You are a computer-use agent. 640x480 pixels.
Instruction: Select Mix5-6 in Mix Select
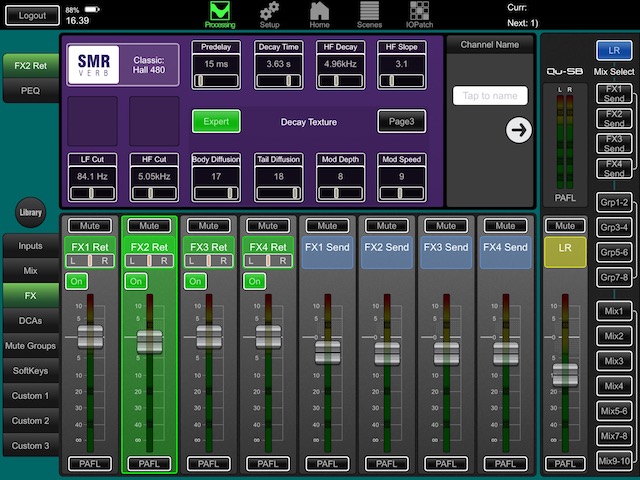(x=614, y=411)
